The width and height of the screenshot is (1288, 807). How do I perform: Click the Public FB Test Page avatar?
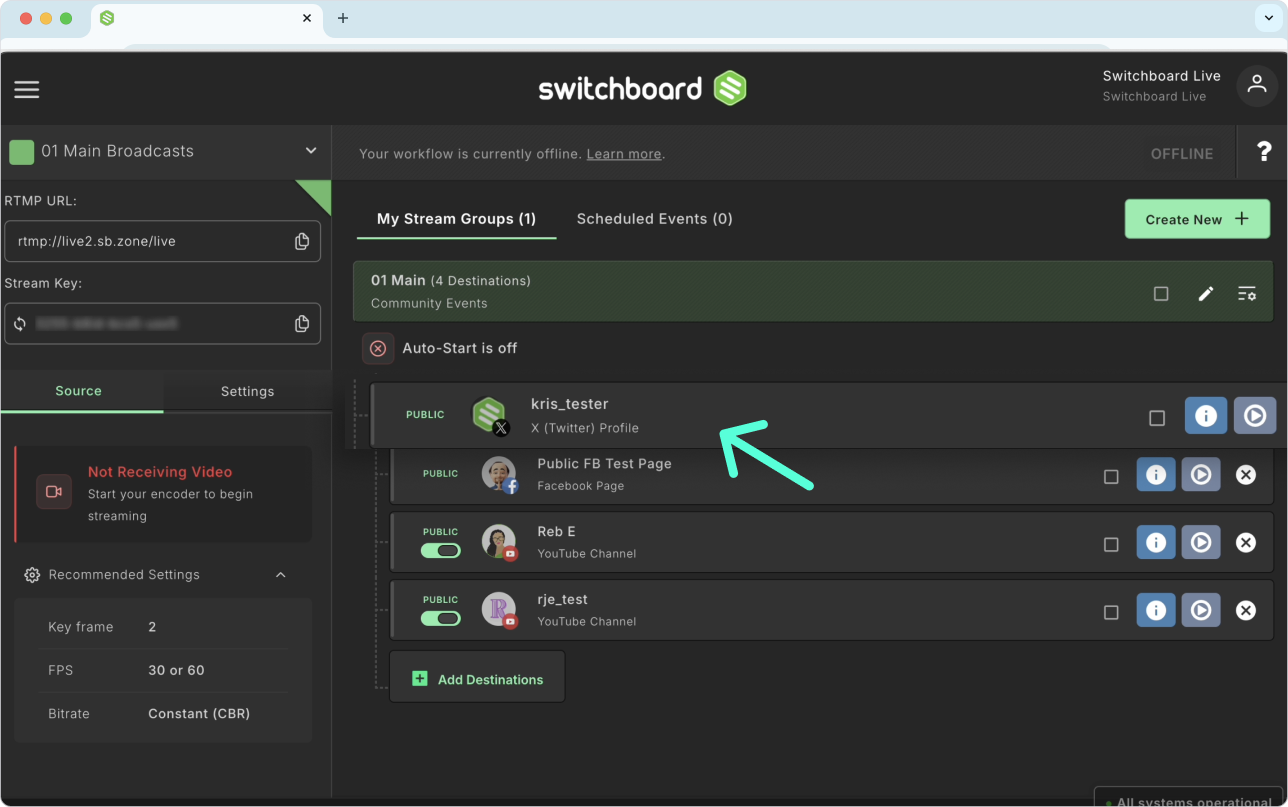click(499, 474)
